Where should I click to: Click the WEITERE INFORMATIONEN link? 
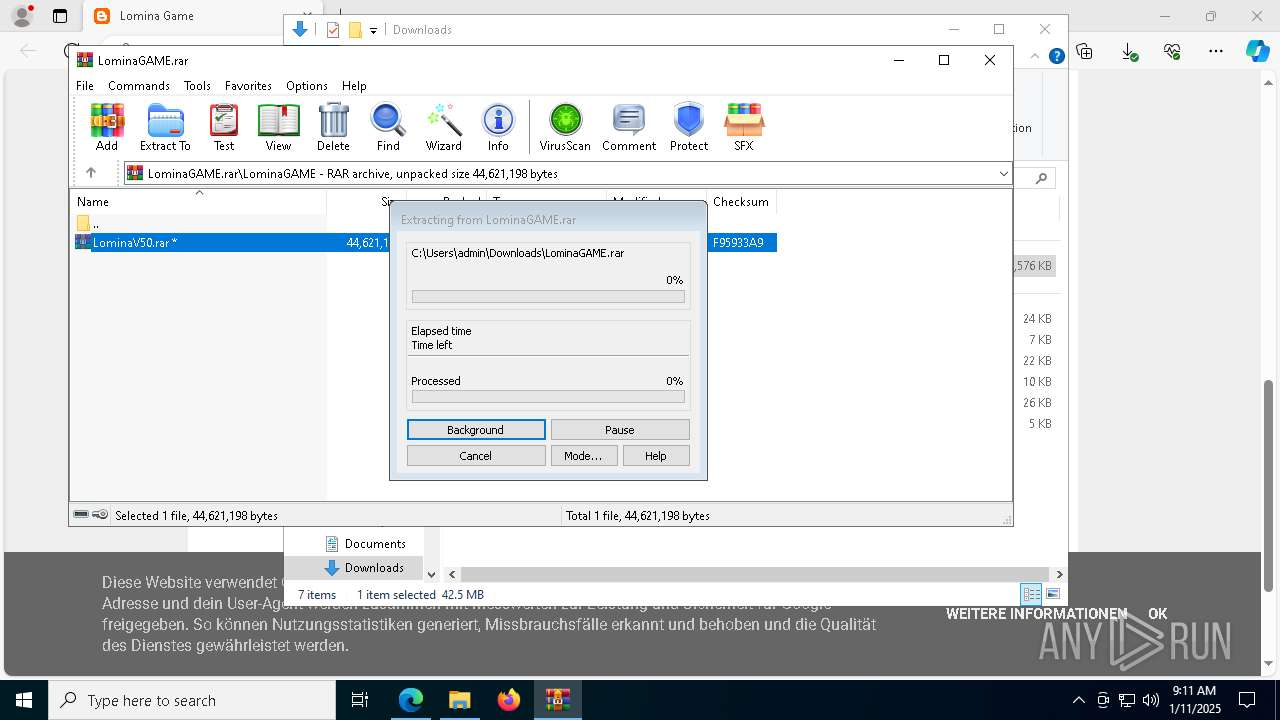[1036, 614]
